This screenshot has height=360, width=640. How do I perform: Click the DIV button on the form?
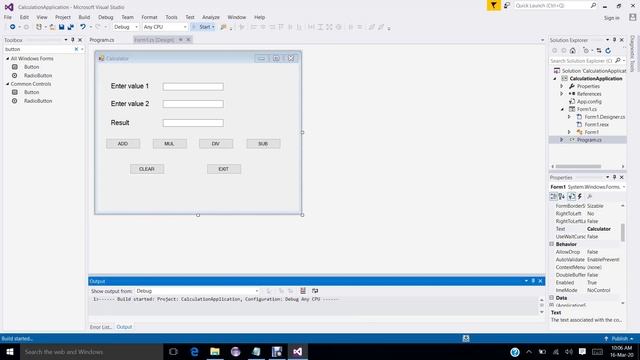coord(216,144)
